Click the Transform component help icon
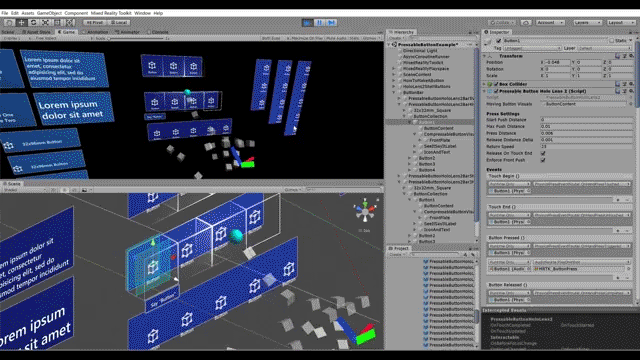The width and height of the screenshot is (640, 360). coord(618,56)
